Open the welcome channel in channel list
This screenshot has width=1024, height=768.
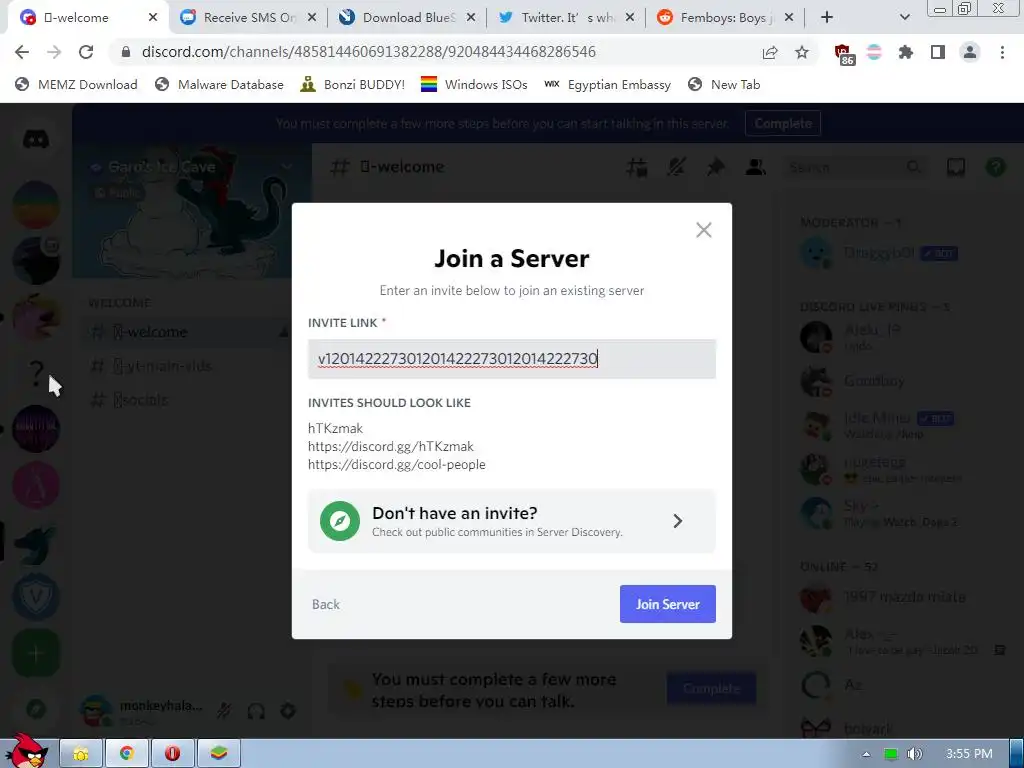click(185, 332)
